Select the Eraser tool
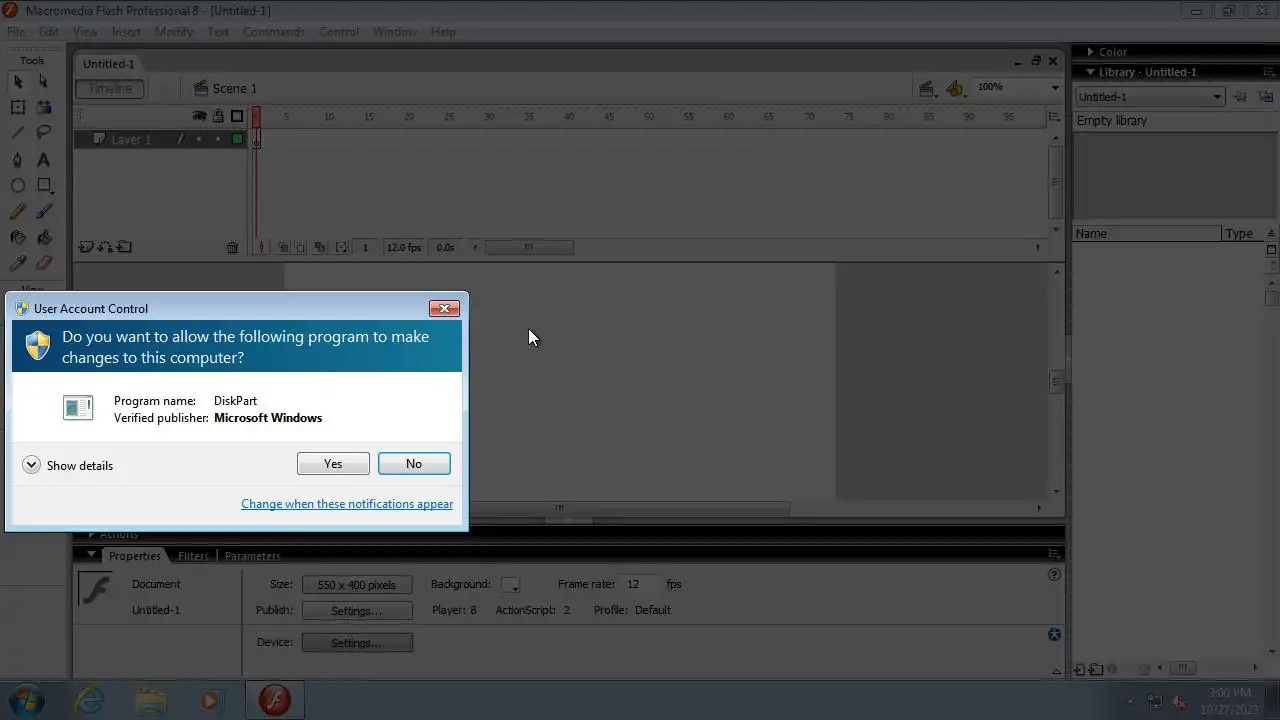1280x720 pixels. (x=44, y=264)
